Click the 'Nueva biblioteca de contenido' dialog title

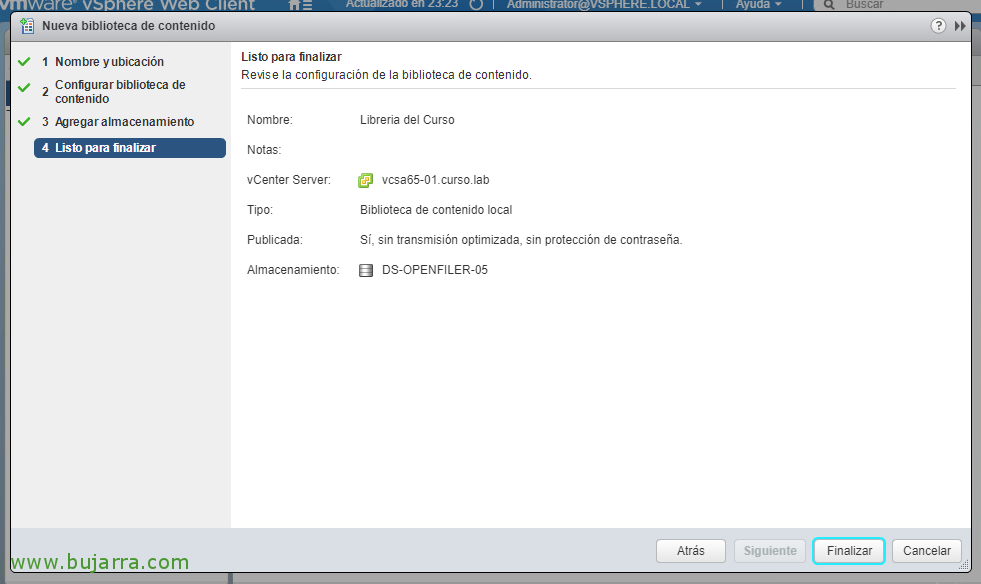(x=129, y=26)
